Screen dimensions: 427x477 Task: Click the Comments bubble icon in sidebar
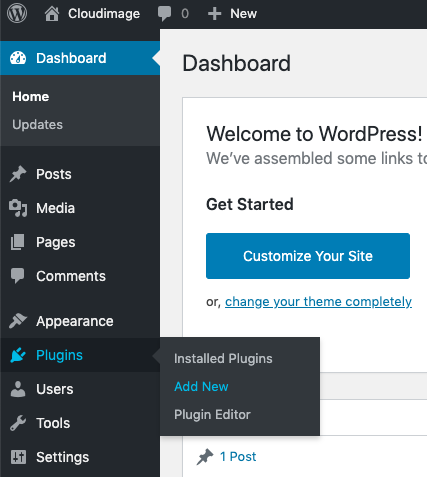17,276
